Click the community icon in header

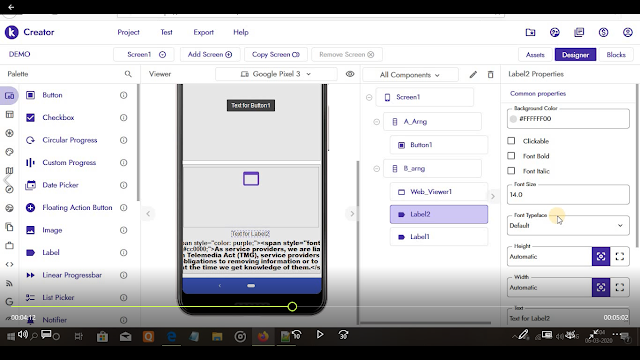click(555, 32)
